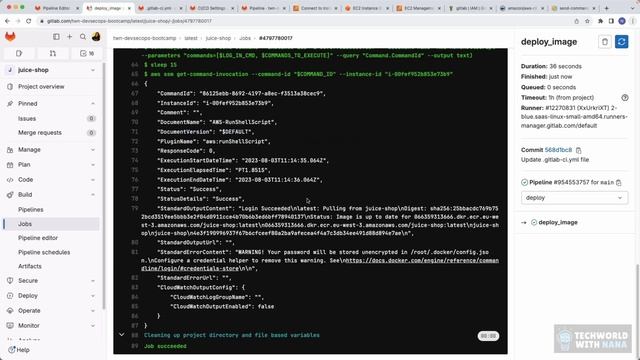This screenshot has width=640, height=360.
Task: Open the to-do list counter
Action: (87, 53)
